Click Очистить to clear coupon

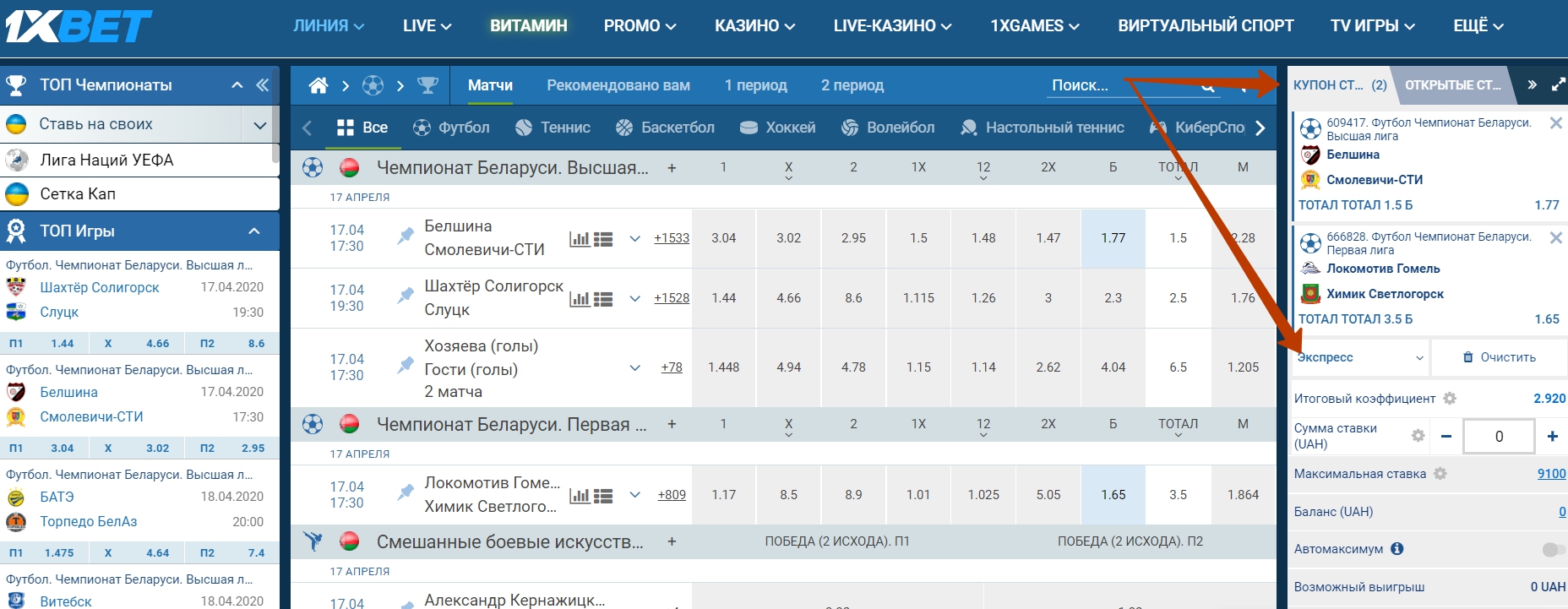(x=1500, y=357)
